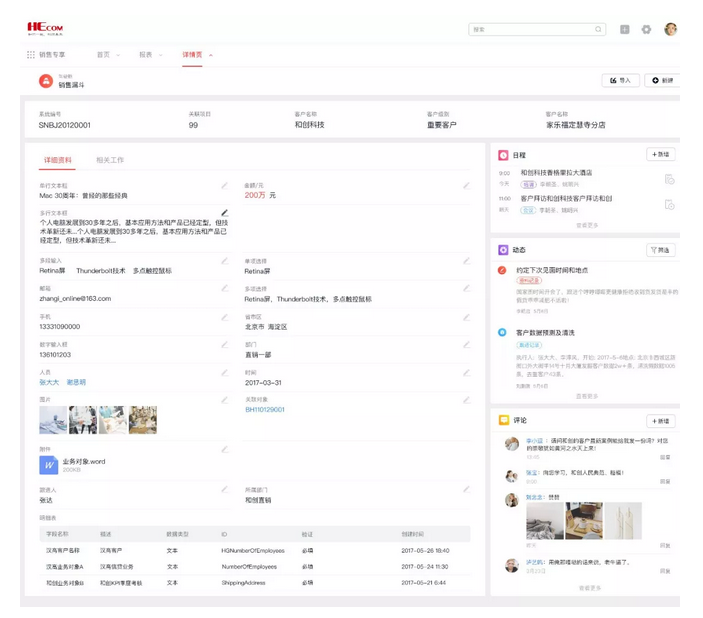Open the 业务对象.word attachment icon
703x618 pixels.
(x=48, y=465)
